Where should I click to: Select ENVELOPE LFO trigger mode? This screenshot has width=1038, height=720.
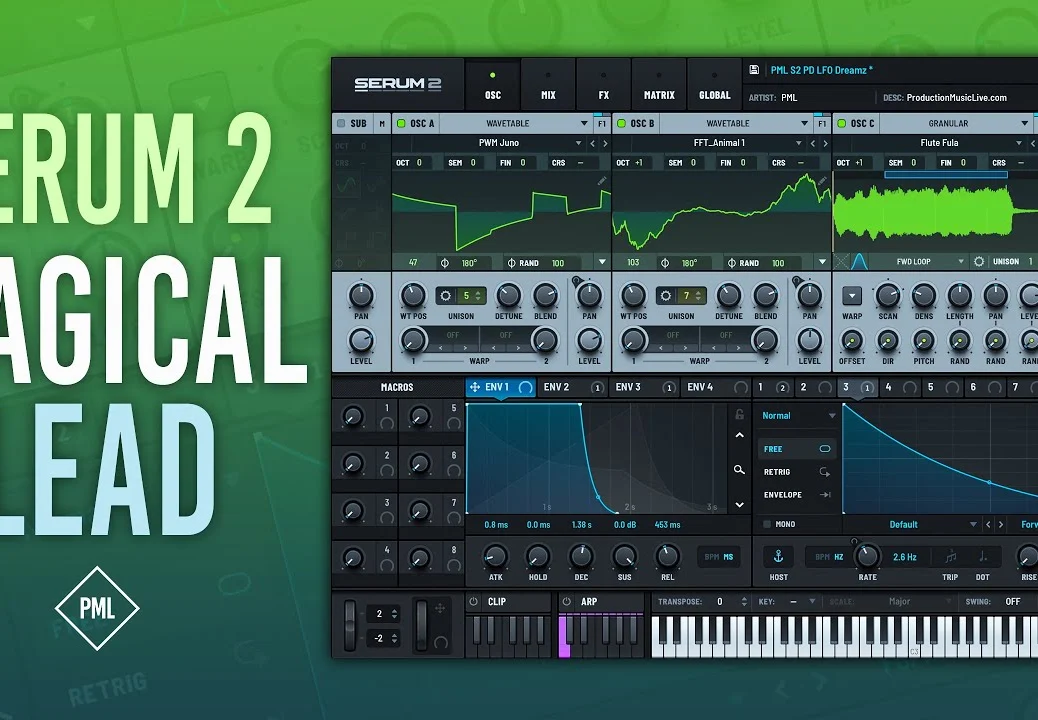pyautogui.click(x=797, y=494)
